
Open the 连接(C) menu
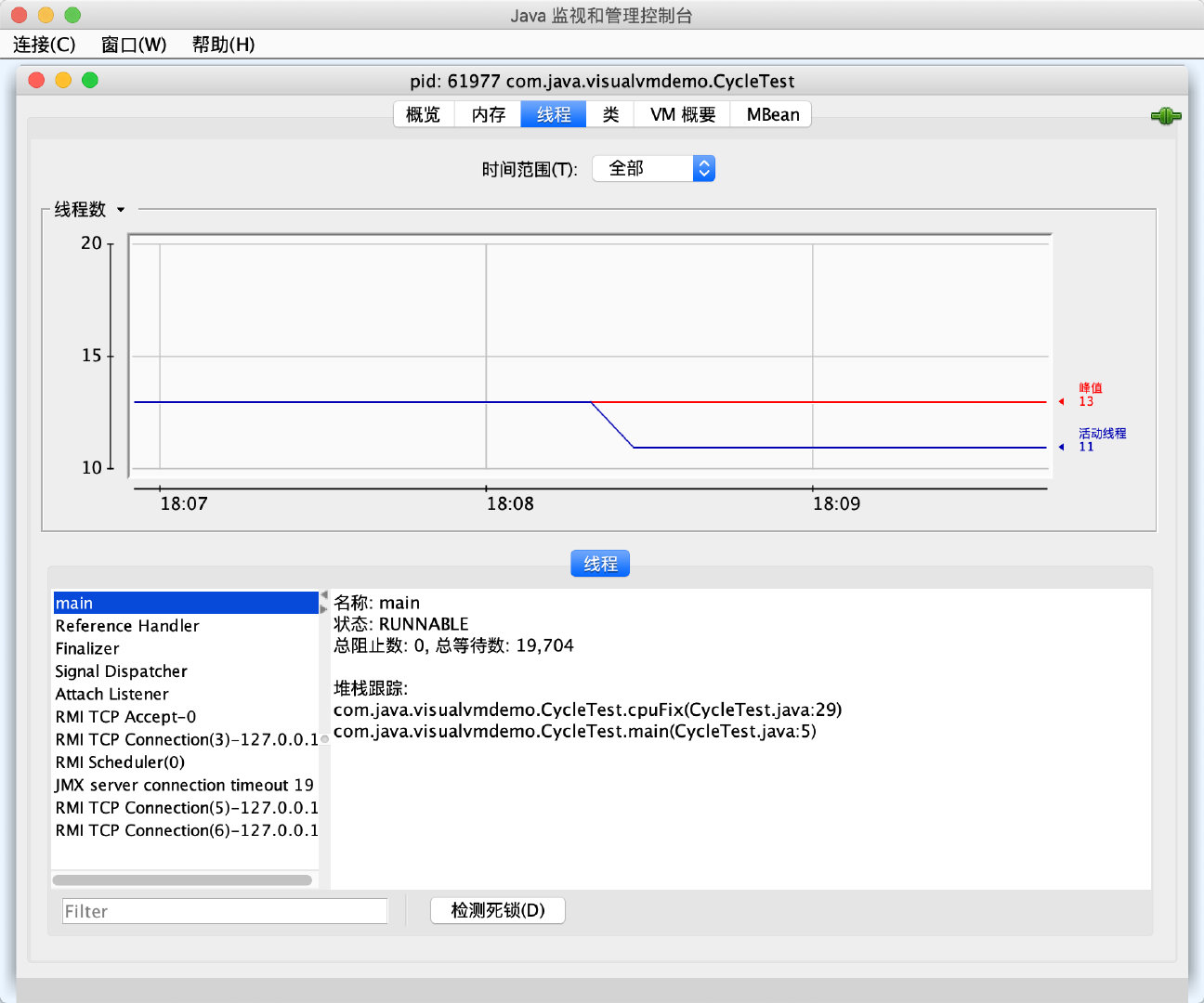[45, 45]
